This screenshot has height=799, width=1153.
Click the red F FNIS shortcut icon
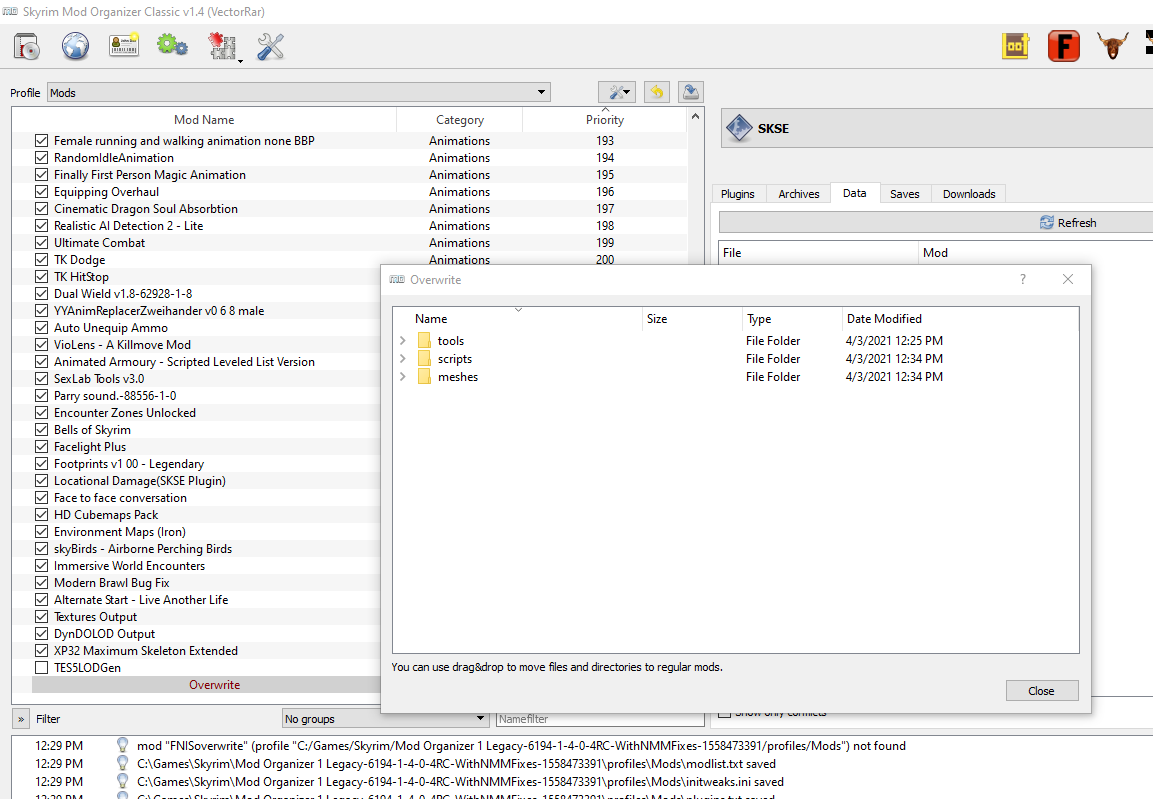click(x=1063, y=46)
